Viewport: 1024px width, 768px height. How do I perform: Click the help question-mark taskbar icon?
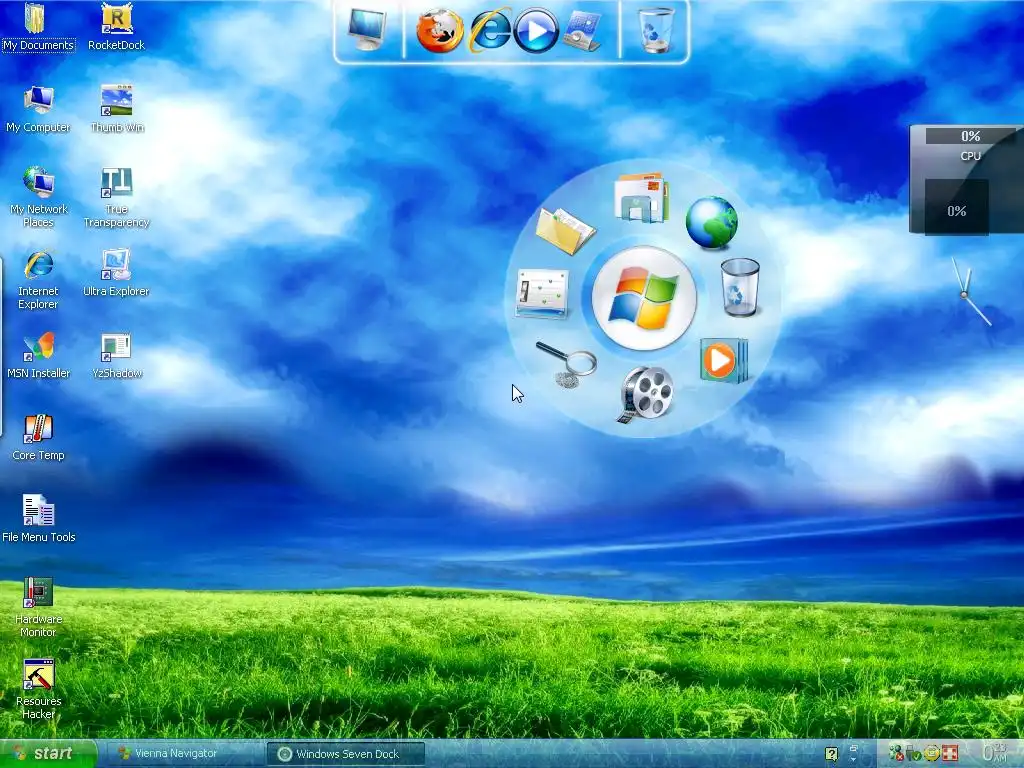[831, 754]
